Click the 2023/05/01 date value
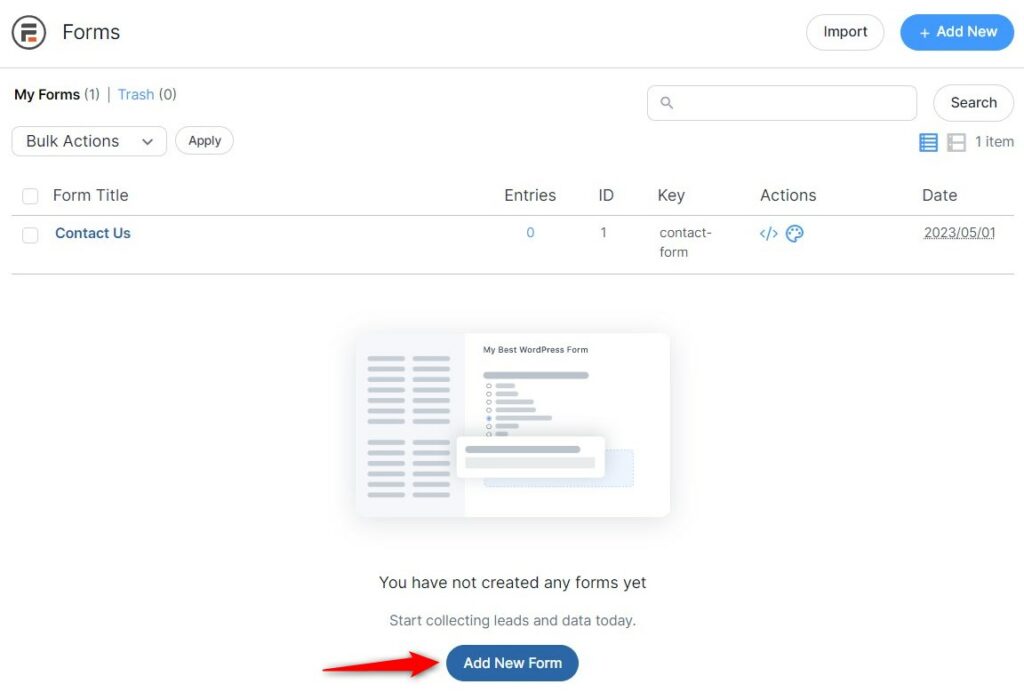This screenshot has width=1024, height=700. click(x=959, y=232)
